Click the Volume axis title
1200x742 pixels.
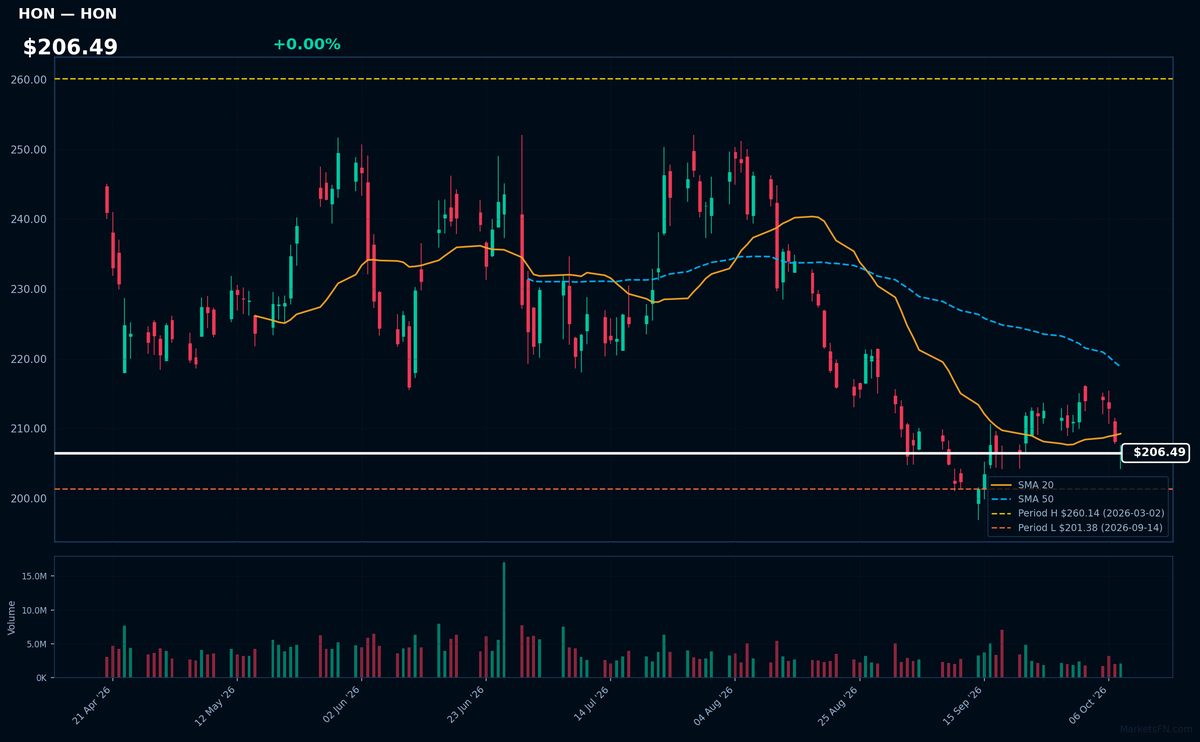pos(12,617)
